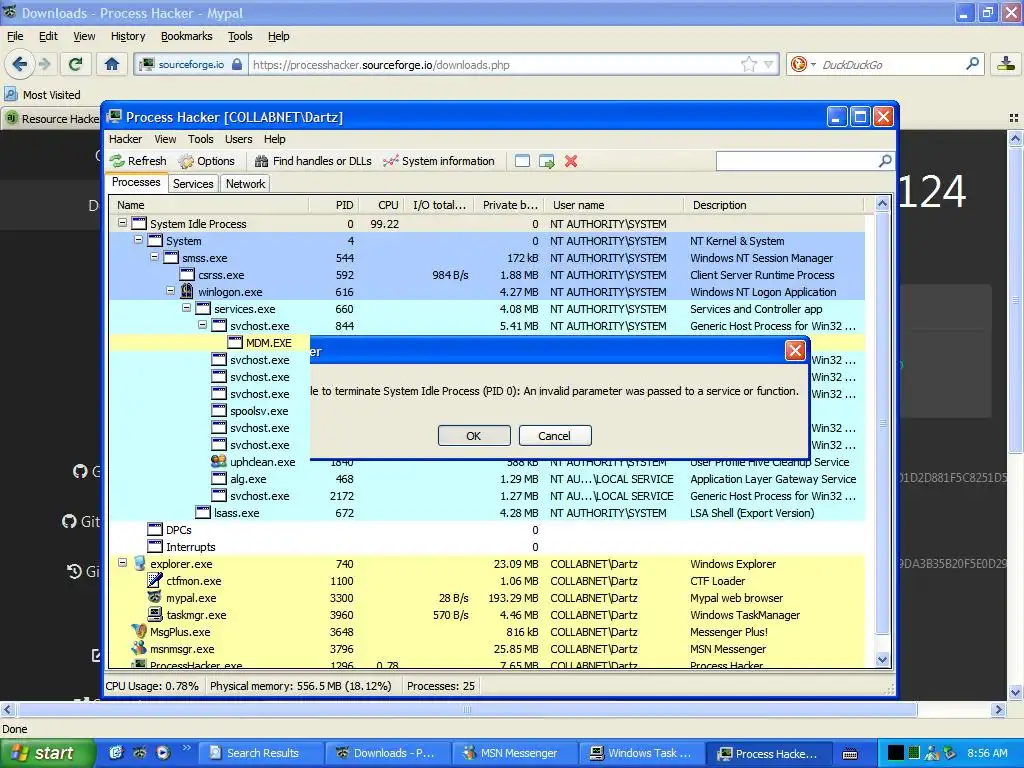Collapse the System process node
This screenshot has width=1024, height=768.
point(138,240)
